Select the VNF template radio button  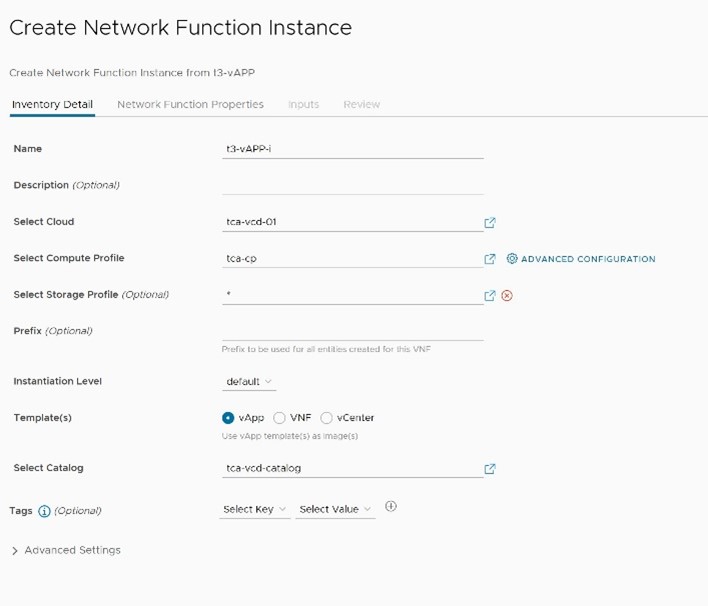[279, 418]
